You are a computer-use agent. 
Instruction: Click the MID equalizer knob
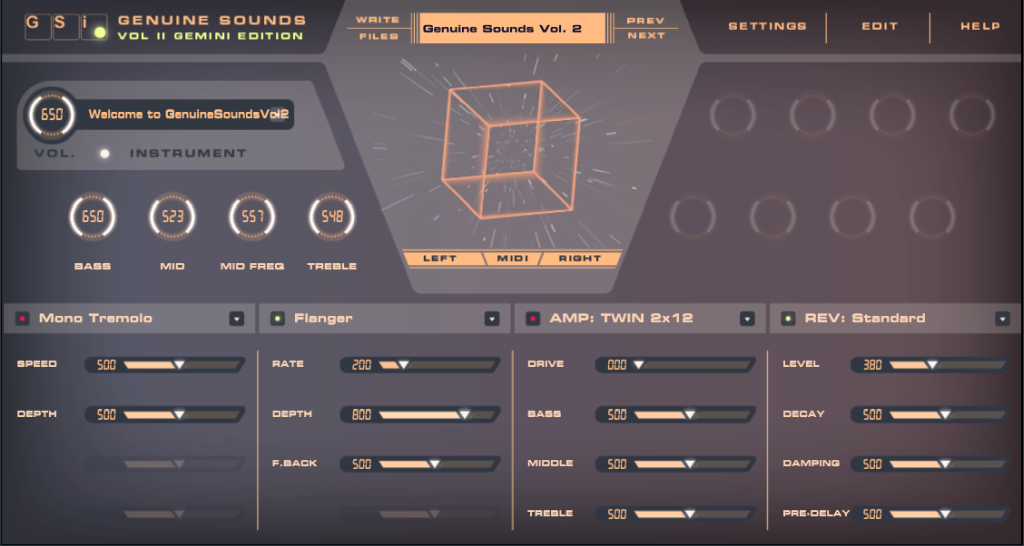point(172,215)
